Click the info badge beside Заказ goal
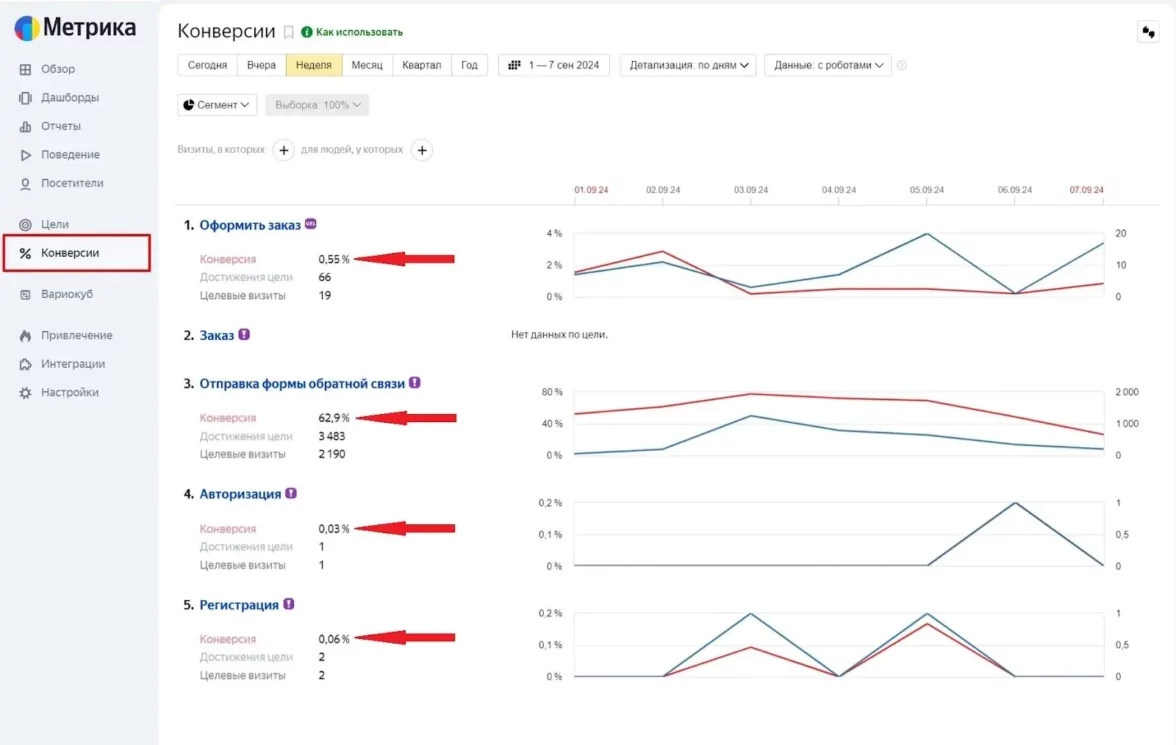 [x=244, y=335]
